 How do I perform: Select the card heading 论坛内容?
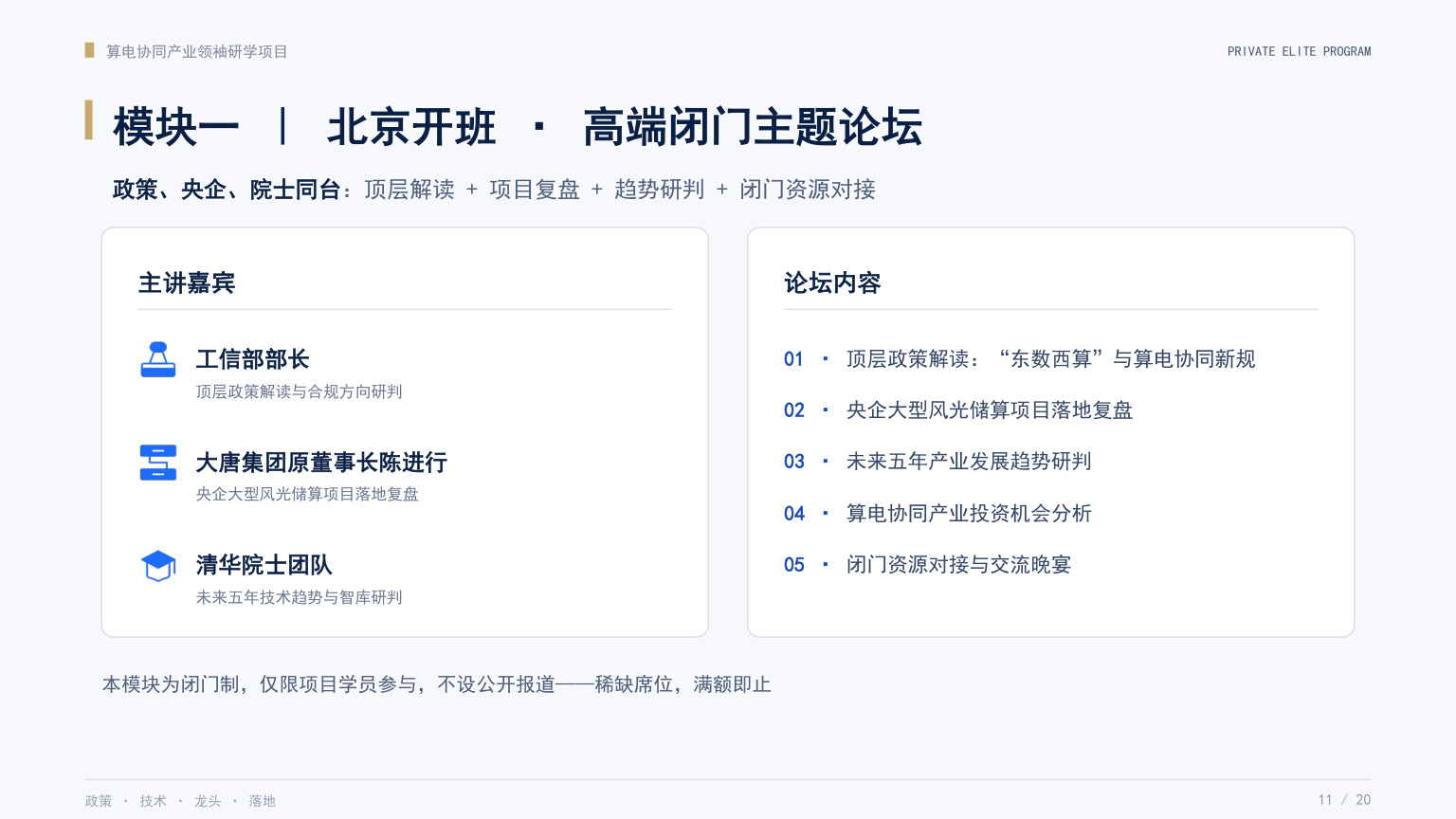tap(832, 282)
